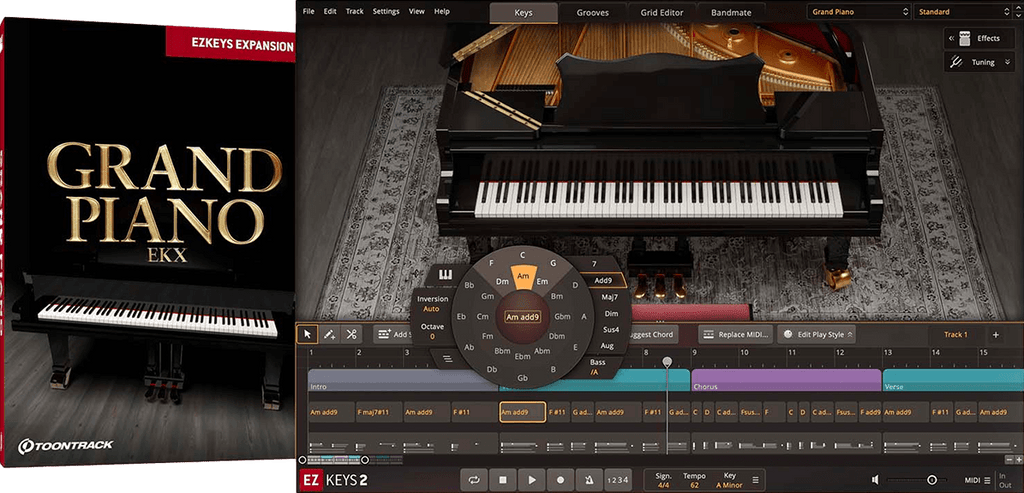Select the scissors cut tool
This screenshot has height=493, width=1024.
(351, 334)
